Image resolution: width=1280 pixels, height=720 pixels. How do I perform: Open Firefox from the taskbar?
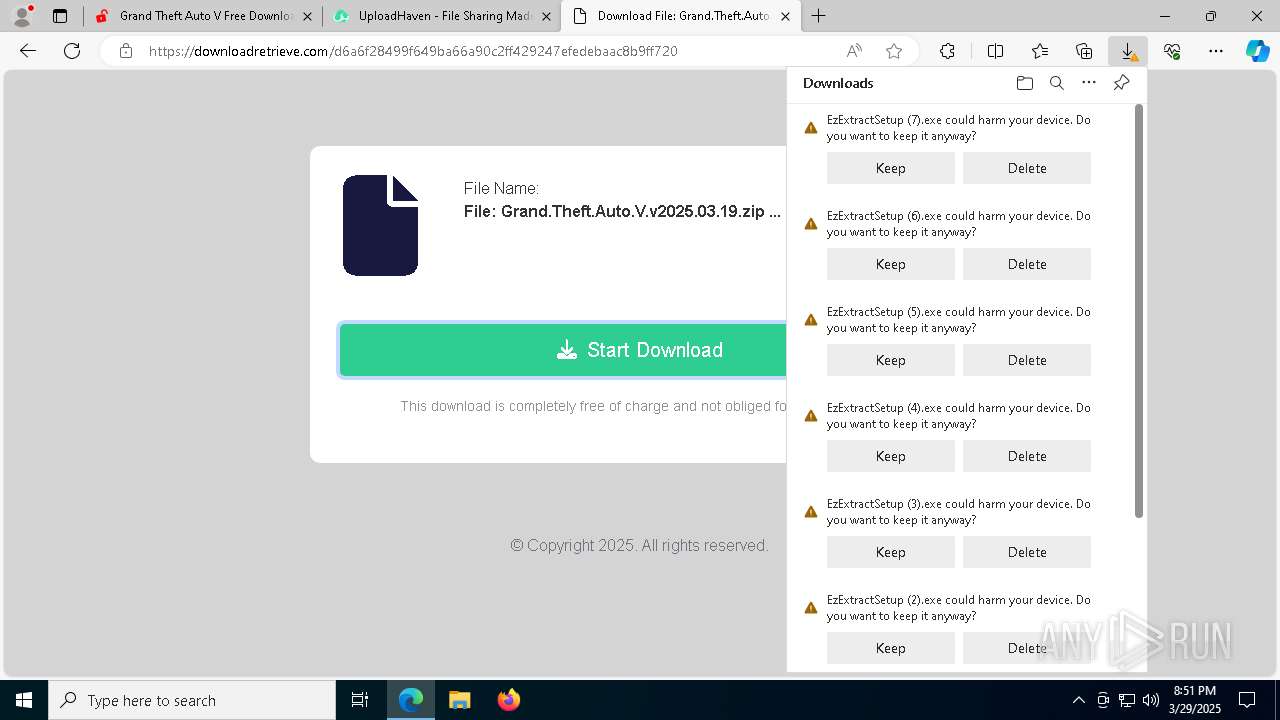tap(508, 700)
